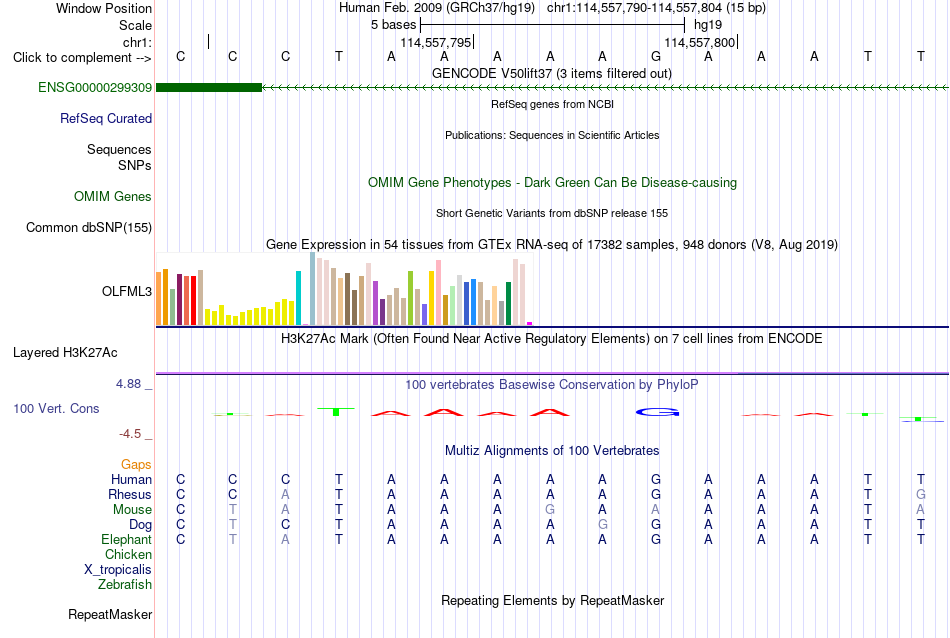Open the Layered H3K27Ac track label
950x638 pixels.
pos(65,353)
